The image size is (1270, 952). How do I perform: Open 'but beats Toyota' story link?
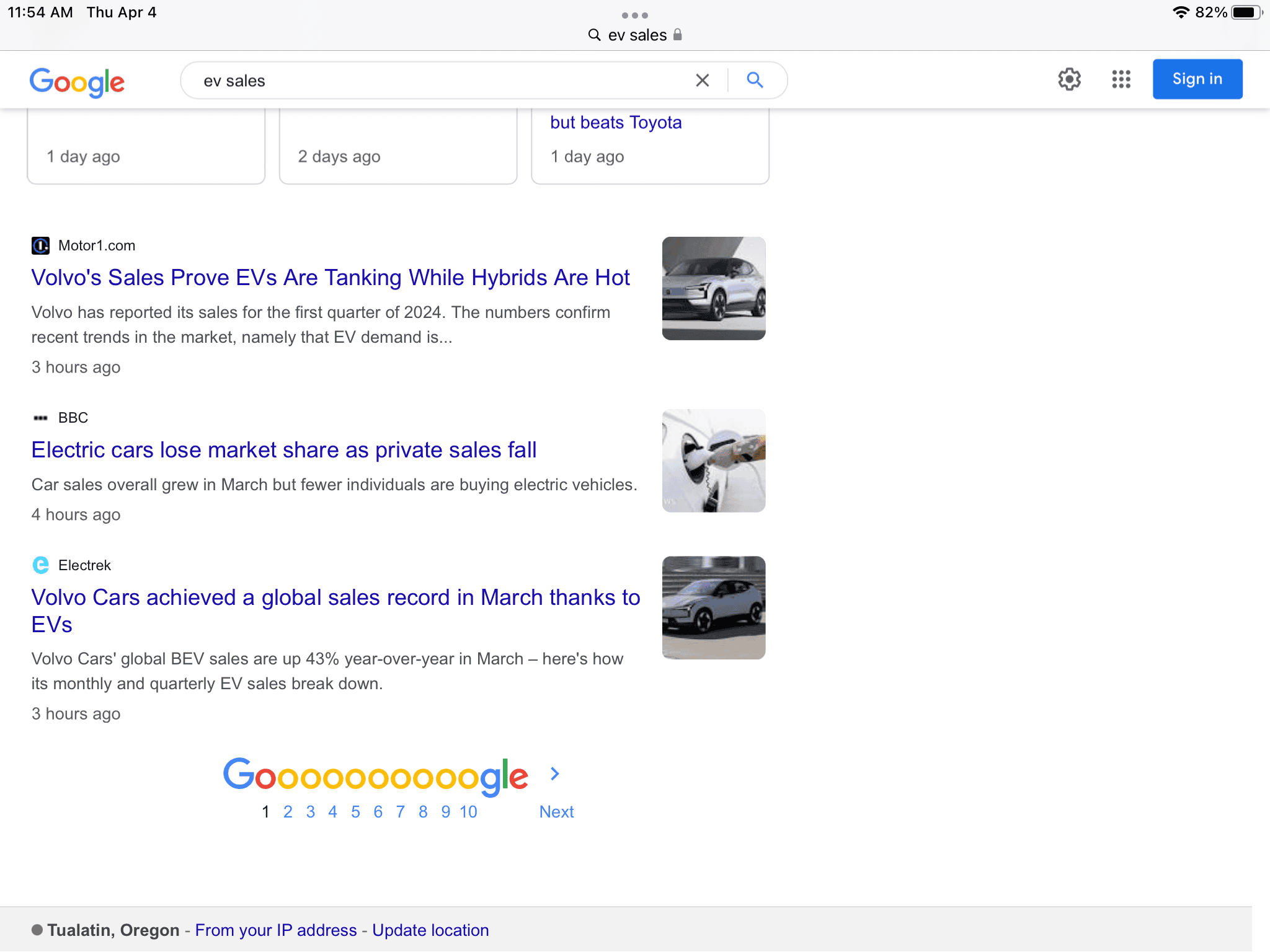616,122
